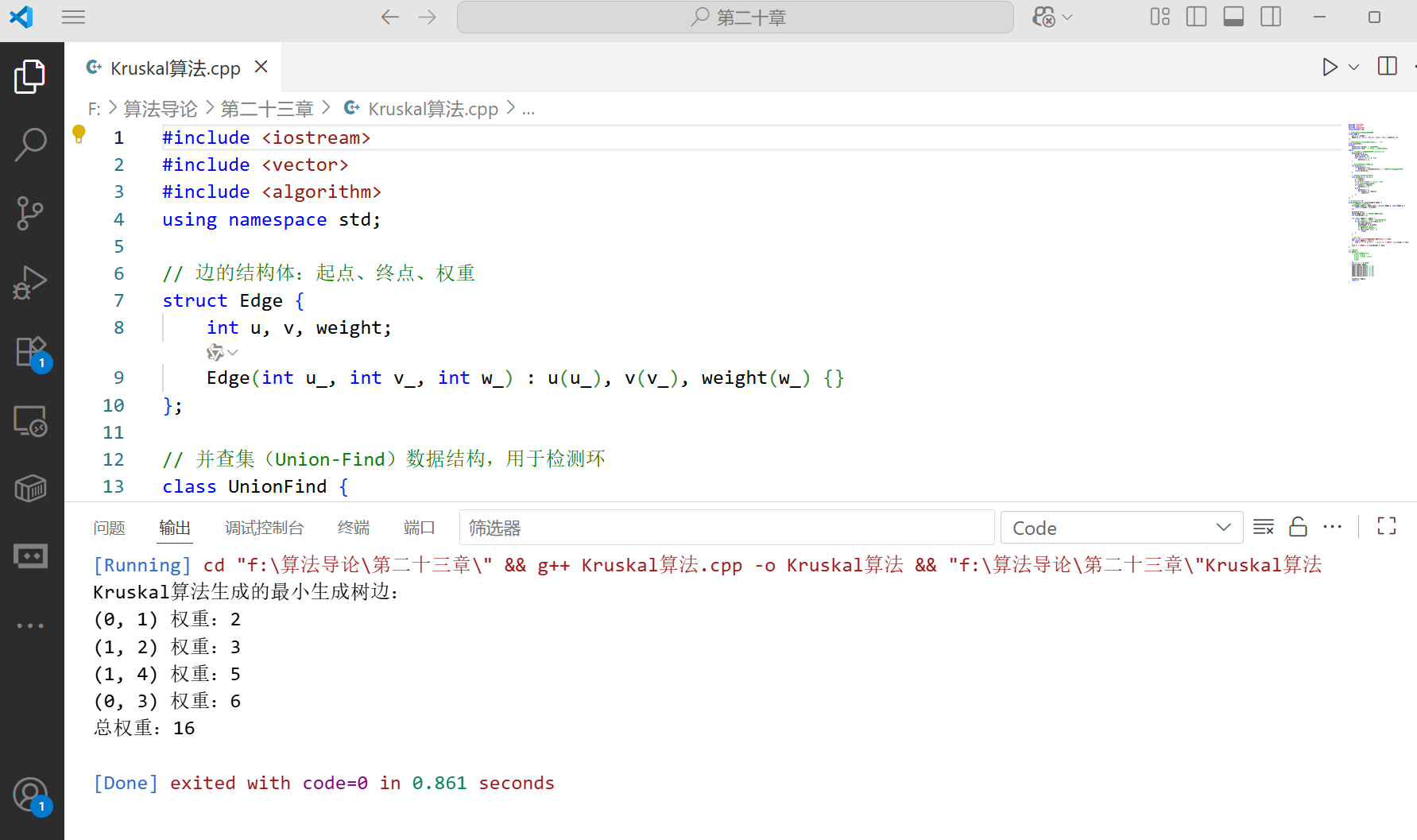Image resolution: width=1417 pixels, height=840 pixels.
Task: Click the 第二十三章 breadcrumb folder
Action: click(x=267, y=109)
